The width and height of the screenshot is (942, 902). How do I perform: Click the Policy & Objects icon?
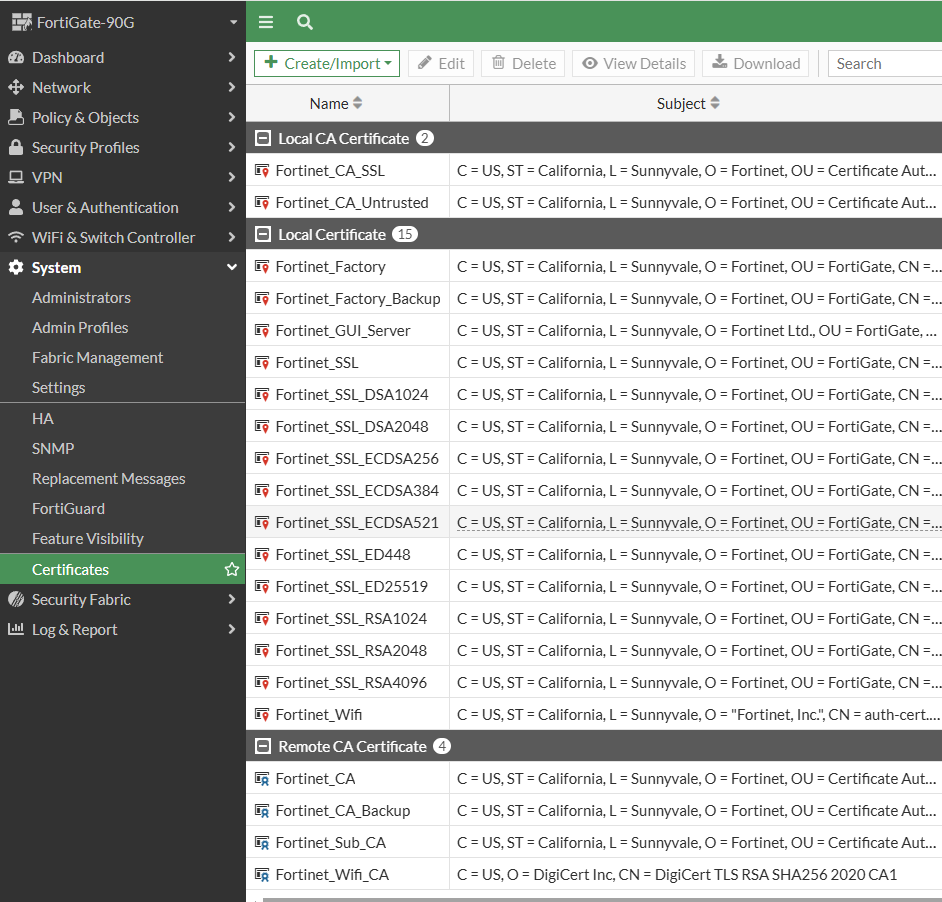tap(16, 117)
